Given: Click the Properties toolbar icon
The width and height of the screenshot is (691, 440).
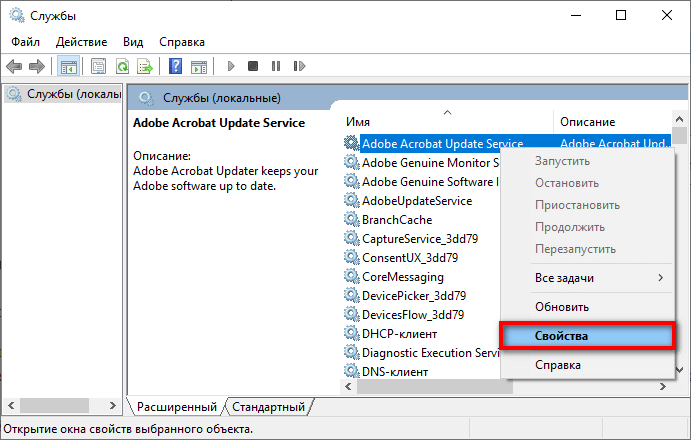Looking at the screenshot, I should click(x=98, y=67).
